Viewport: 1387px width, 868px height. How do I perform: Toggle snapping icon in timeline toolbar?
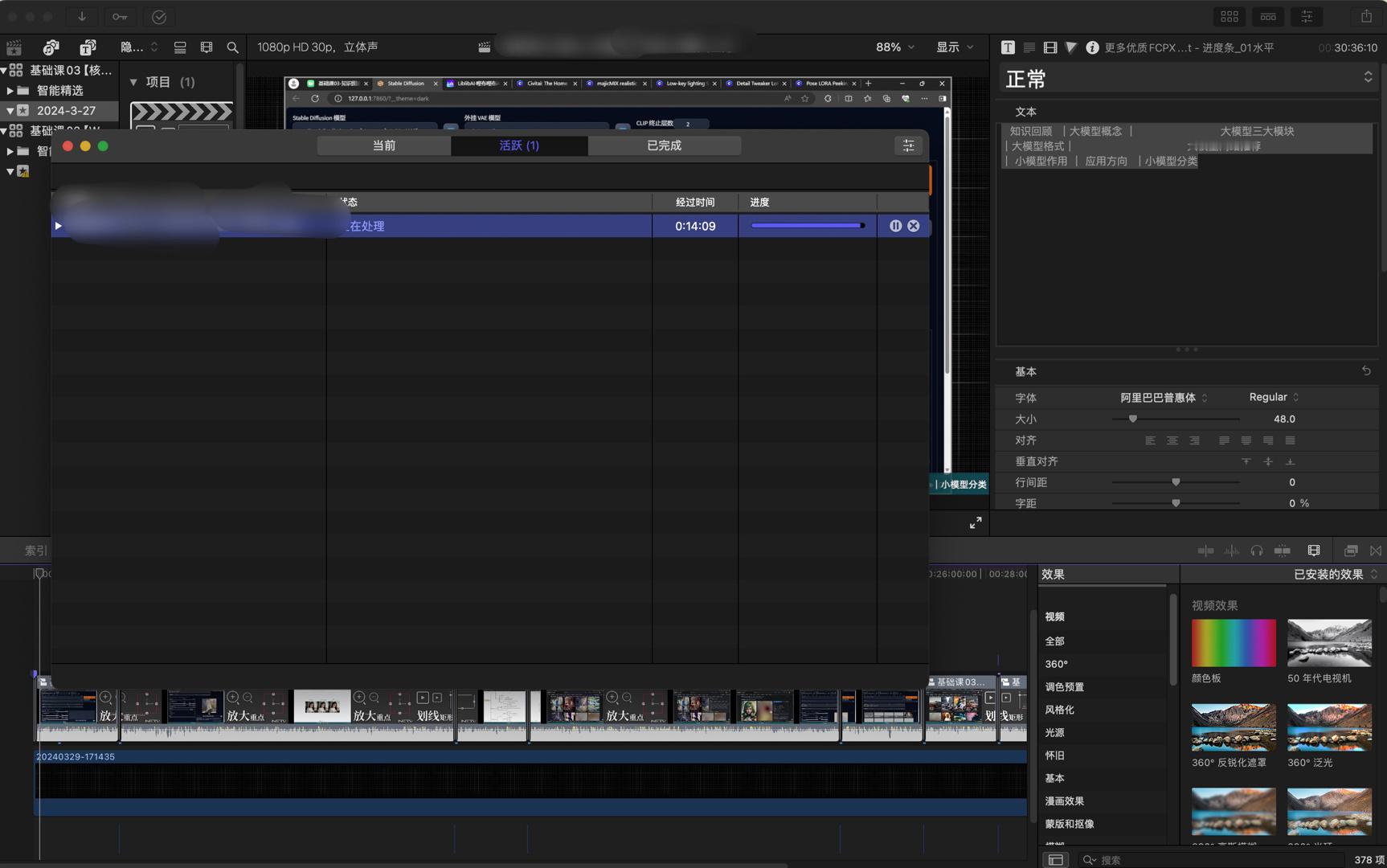click(1283, 551)
